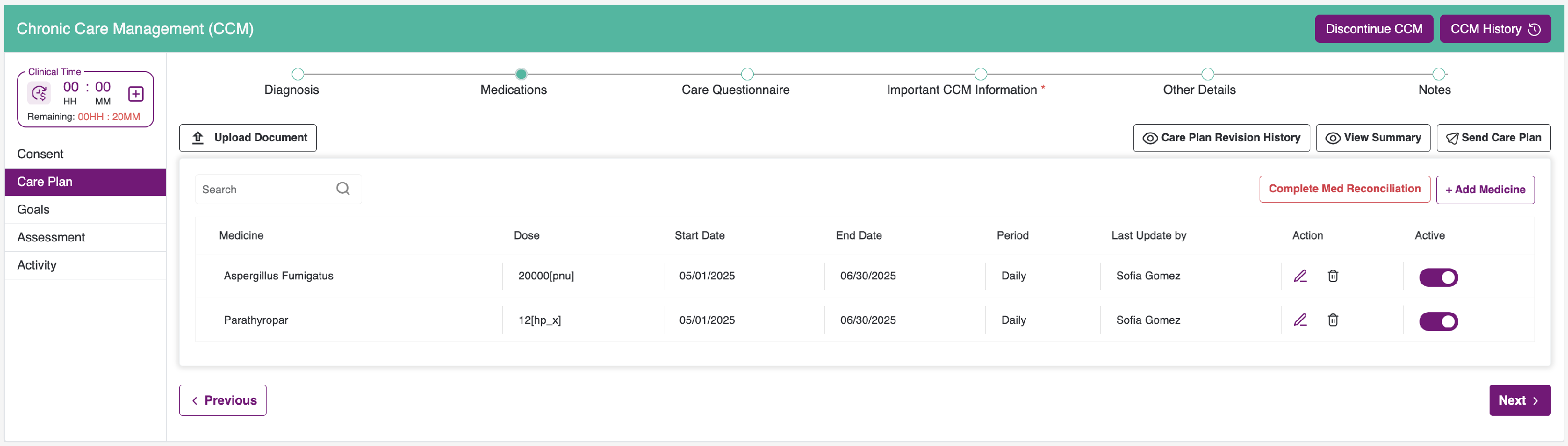The height and width of the screenshot is (446, 1568).
Task: Edit the Aspergillus Fumigatus medicine entry
Action: (1300, 276)
